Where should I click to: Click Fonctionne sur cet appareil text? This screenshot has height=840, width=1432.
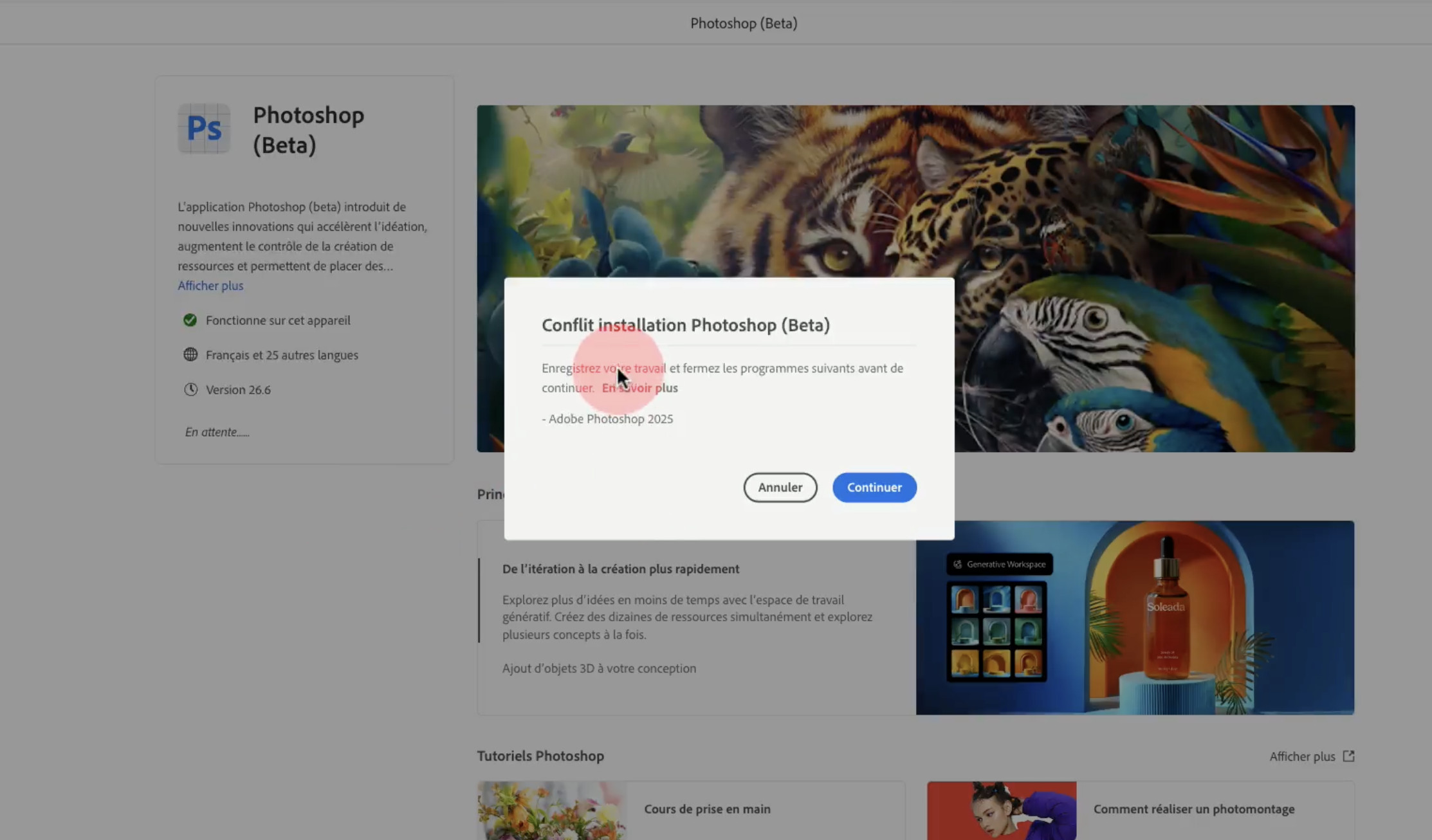[278, 320]
